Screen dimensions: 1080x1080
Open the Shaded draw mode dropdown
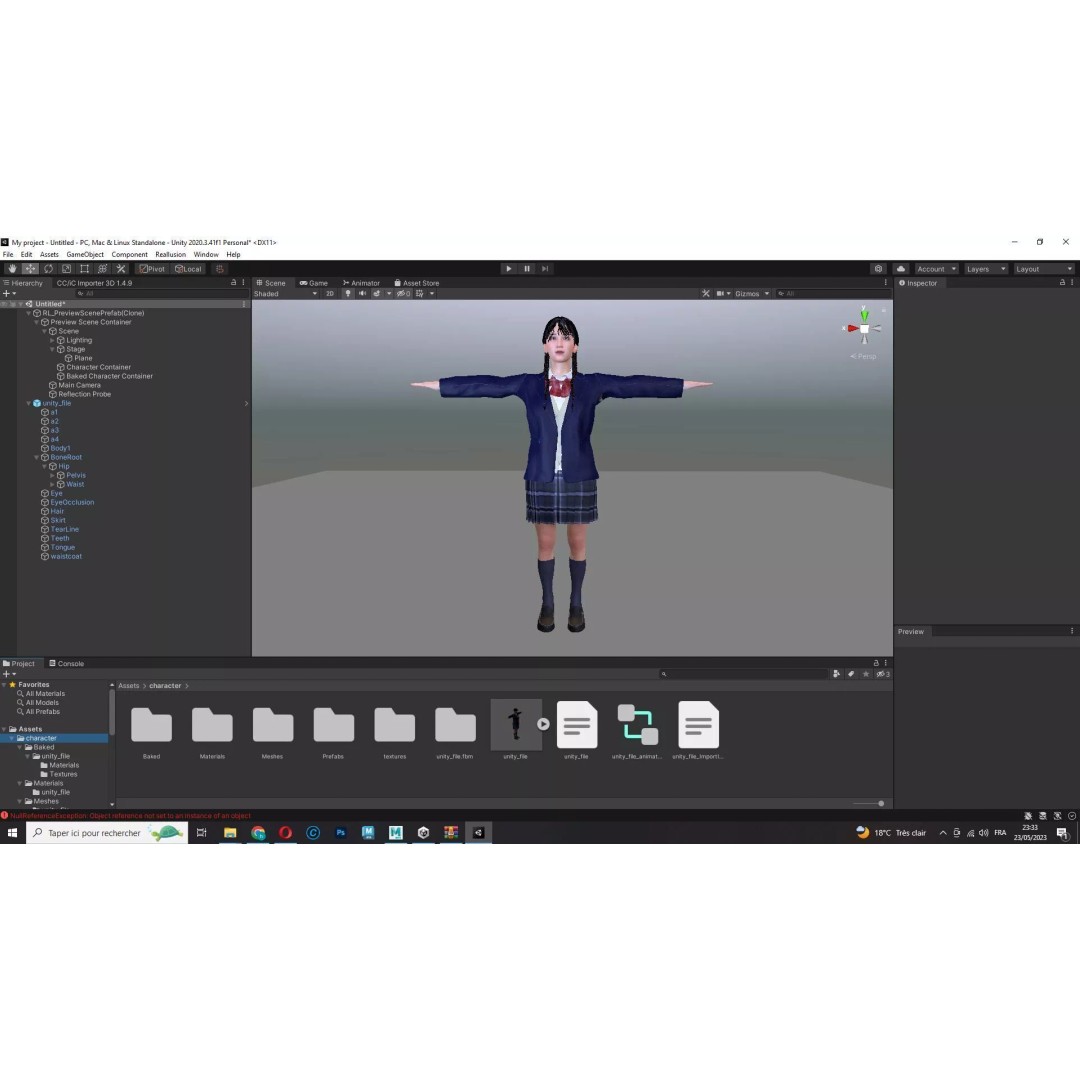[285, 293]
